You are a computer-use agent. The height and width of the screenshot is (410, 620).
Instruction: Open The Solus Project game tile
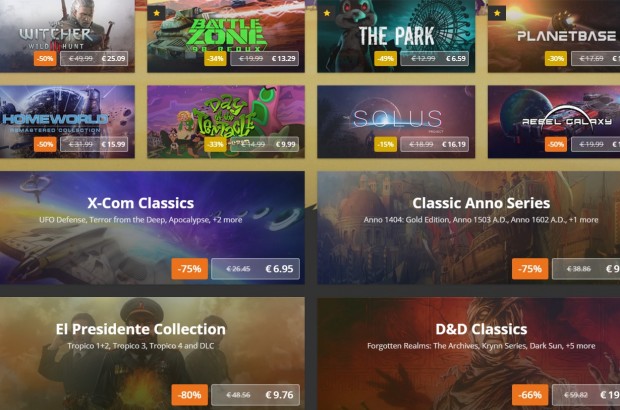click(x=396, y=122)
